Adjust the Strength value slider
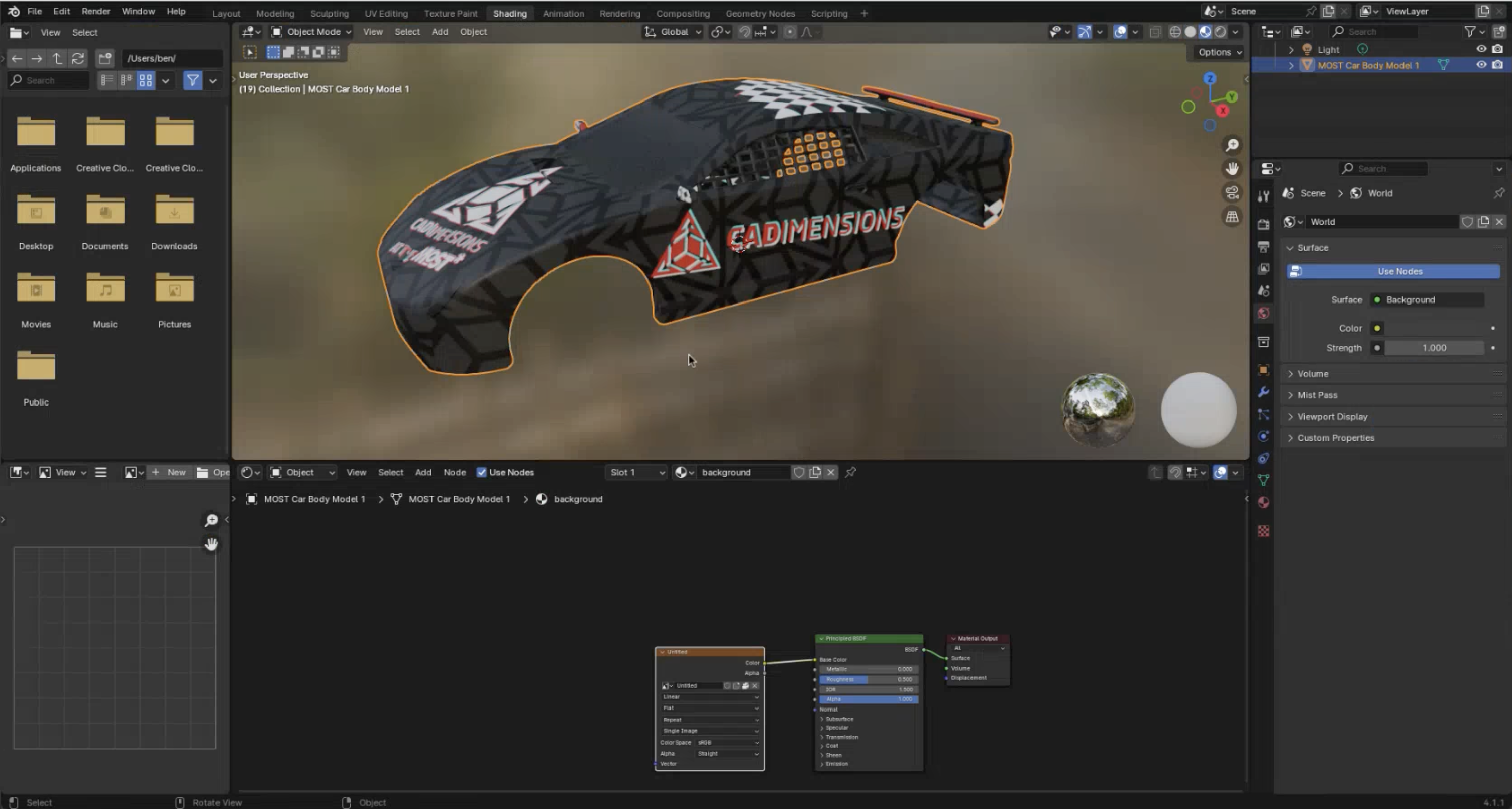 (x=1434, y=348)
